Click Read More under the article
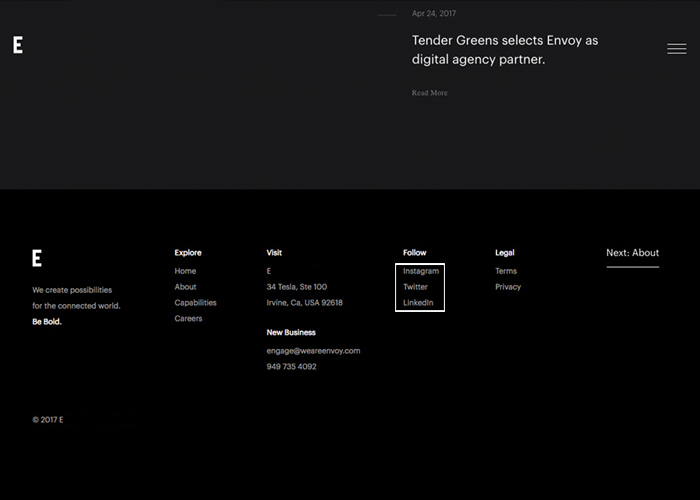This screenshot has width=700, height=500. pos(429,93)
